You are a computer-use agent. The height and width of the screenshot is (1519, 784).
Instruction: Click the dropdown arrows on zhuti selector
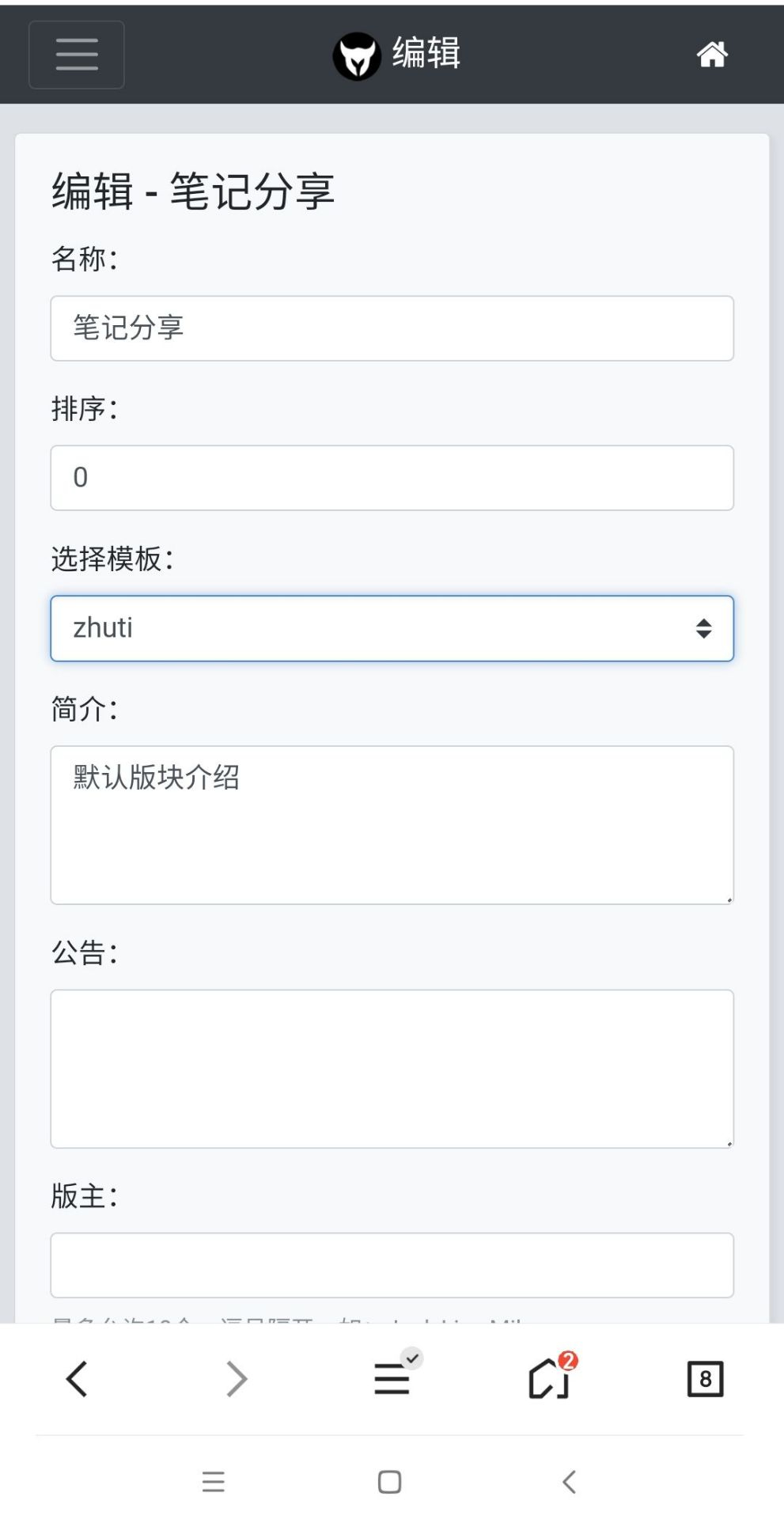tap(701, 628)
